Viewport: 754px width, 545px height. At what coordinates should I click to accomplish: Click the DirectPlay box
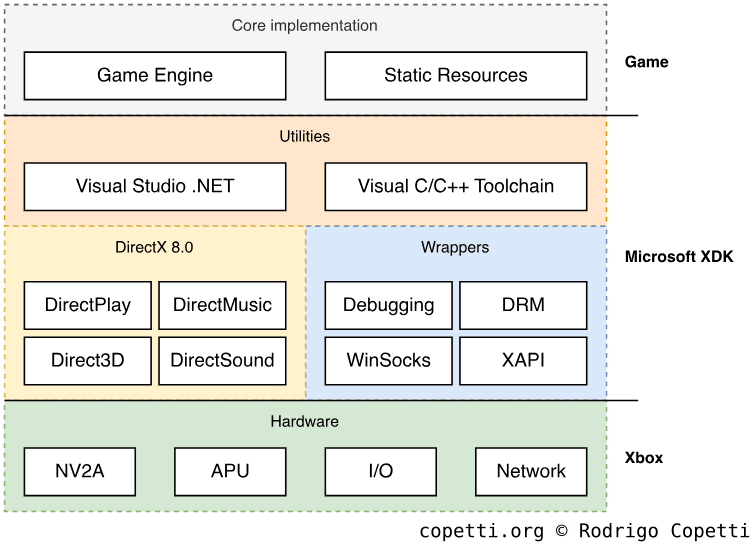tap(88, 305)
